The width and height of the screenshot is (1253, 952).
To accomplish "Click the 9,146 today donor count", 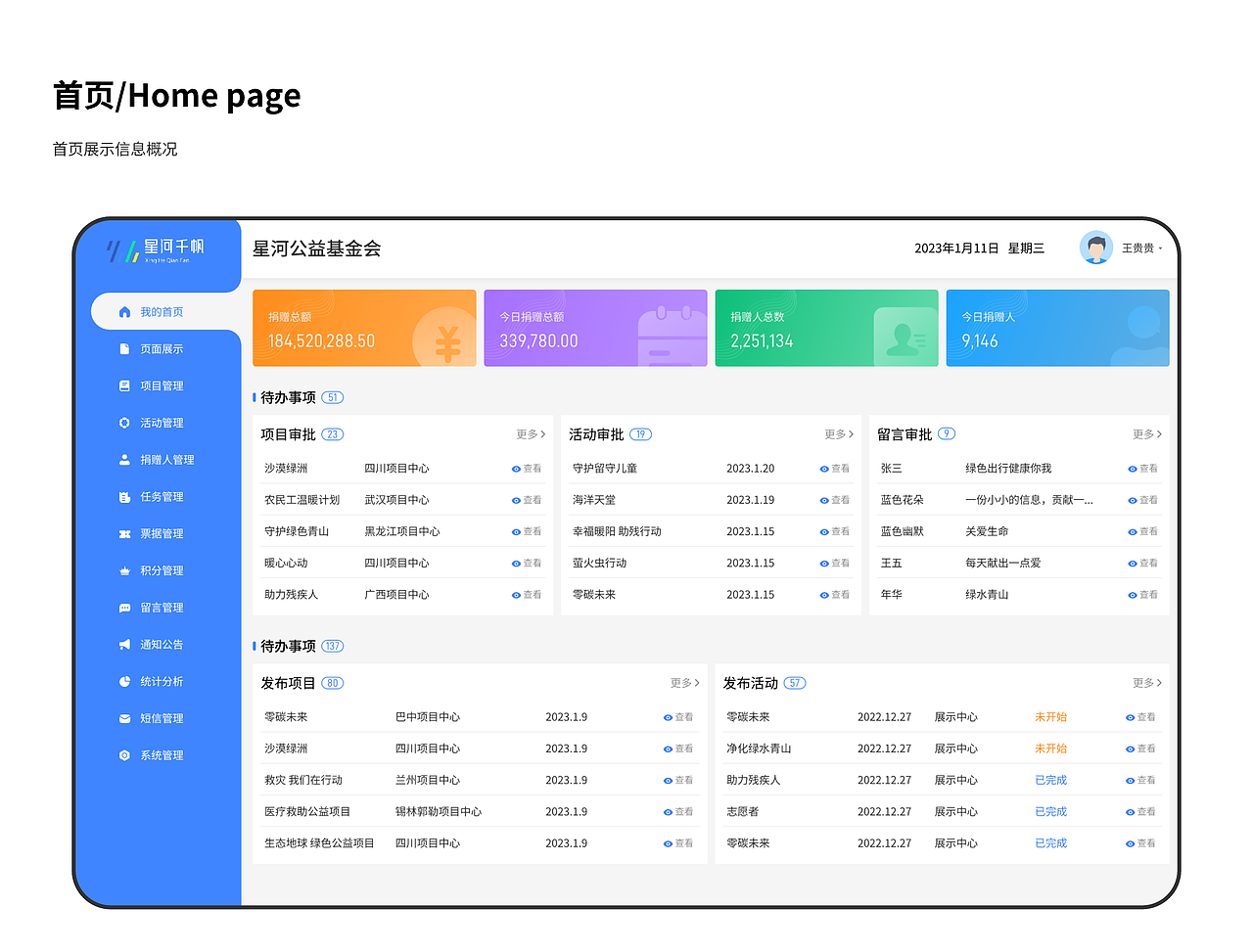I will [980, 341].
